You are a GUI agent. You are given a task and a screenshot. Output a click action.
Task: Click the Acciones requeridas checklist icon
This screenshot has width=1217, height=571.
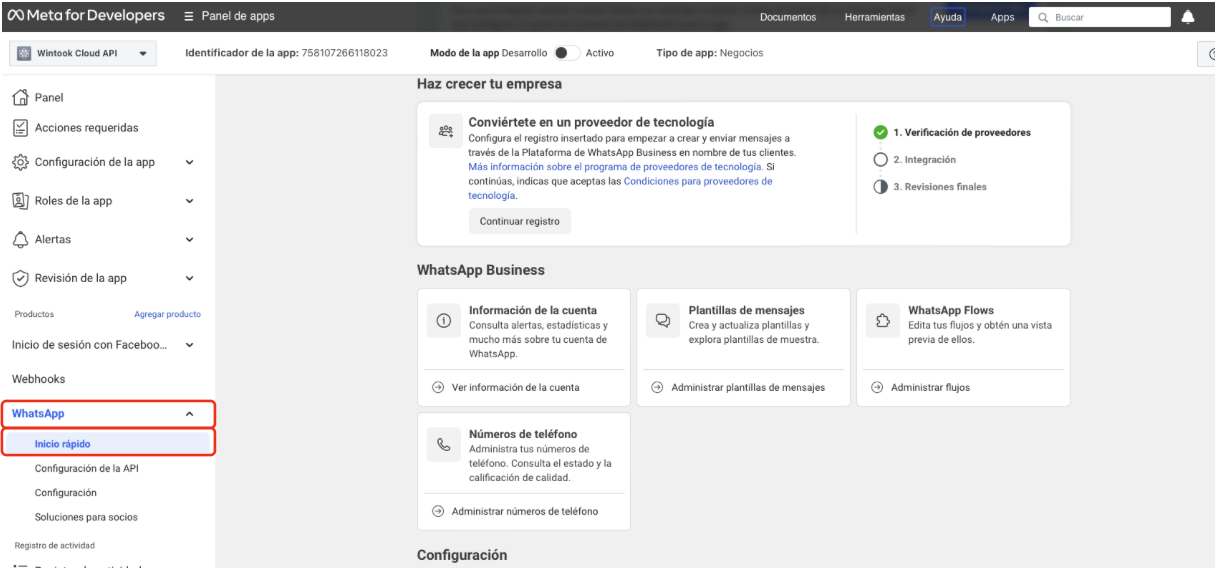19,128
